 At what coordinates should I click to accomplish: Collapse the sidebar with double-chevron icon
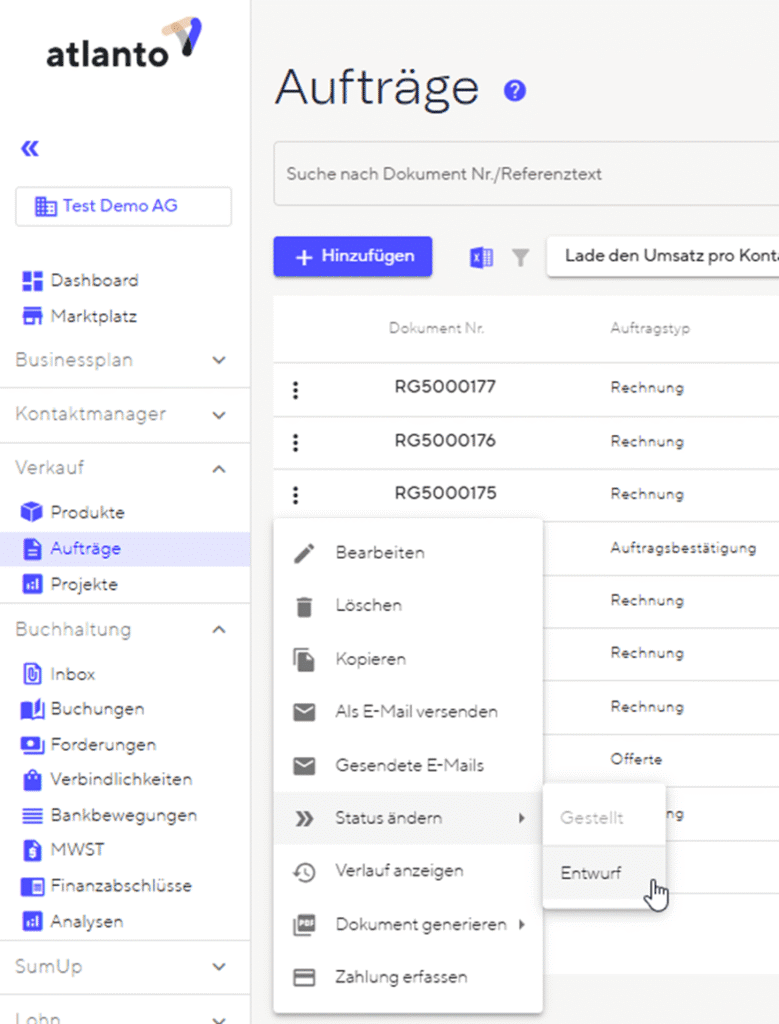(x=30, y=149)
